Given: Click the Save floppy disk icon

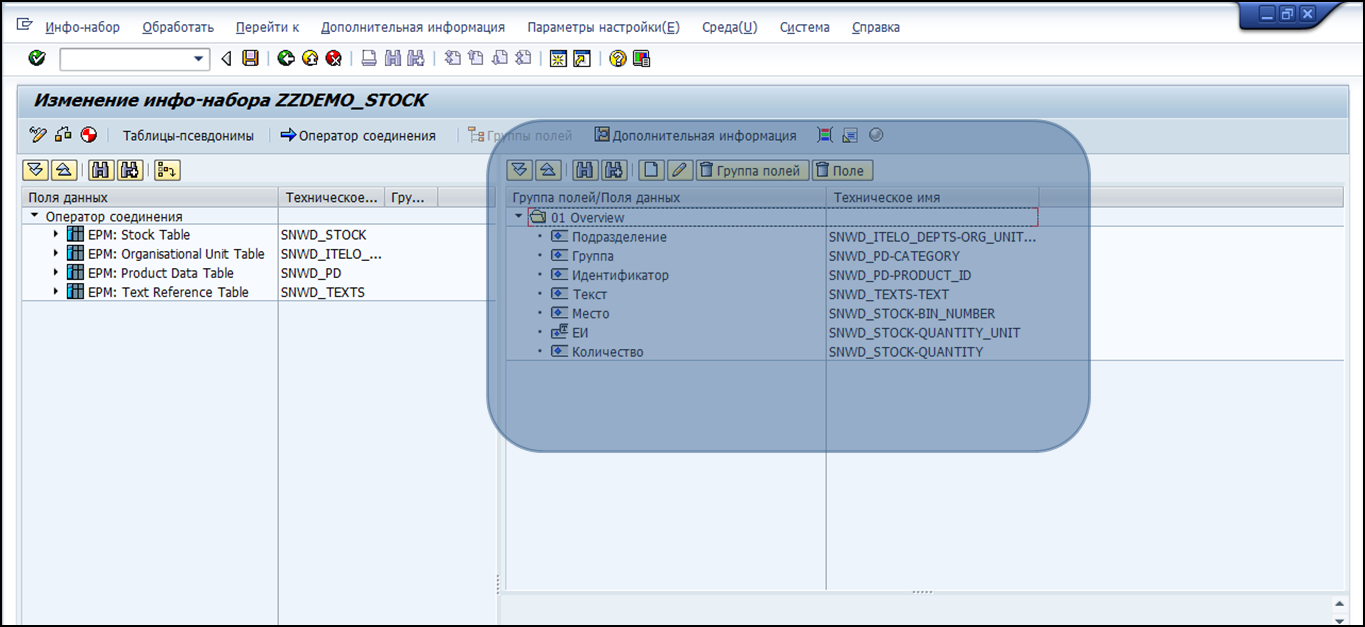Looking at the screenshot, I should 250,59.
